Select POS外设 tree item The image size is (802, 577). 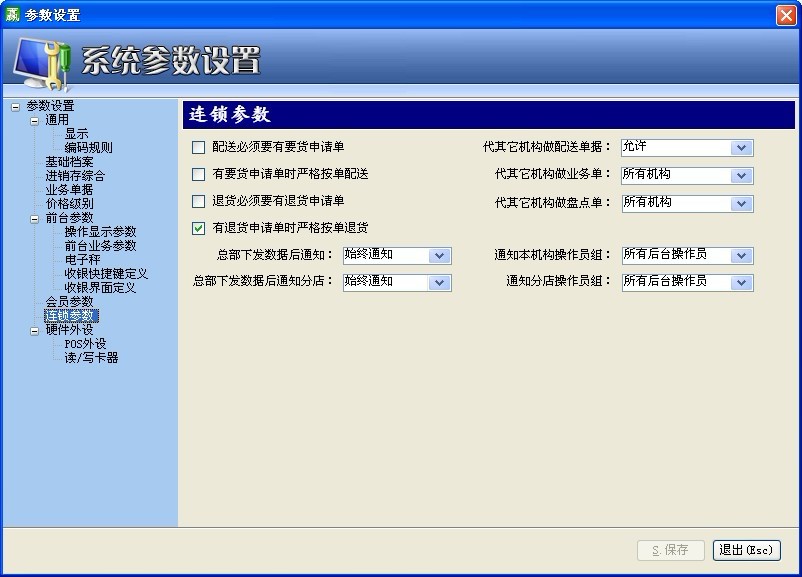(x=85, y=344)
